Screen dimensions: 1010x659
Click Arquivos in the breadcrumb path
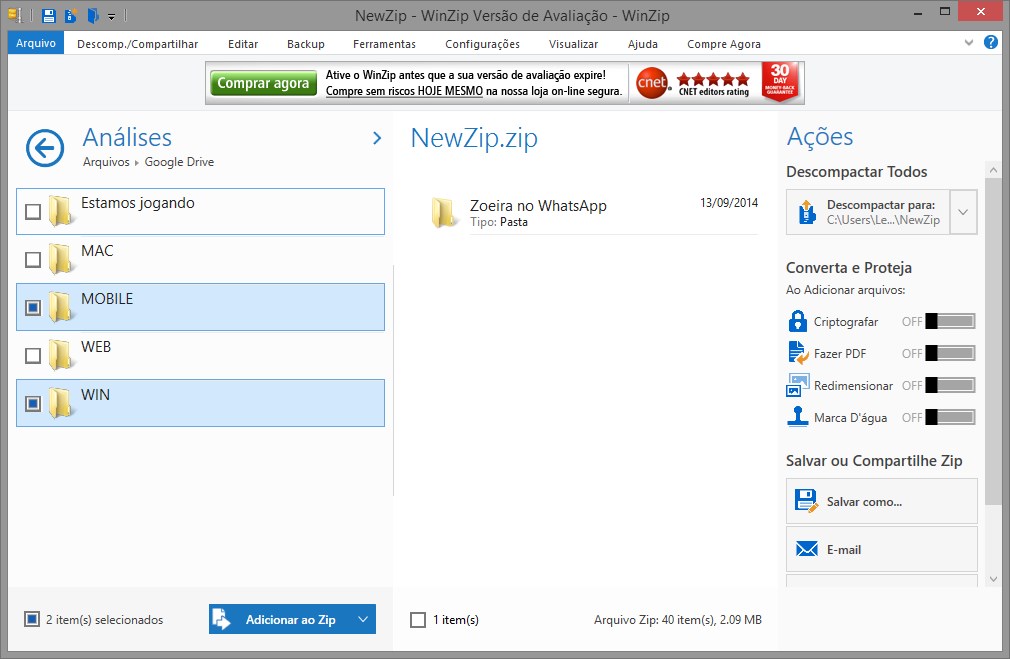point(106,162)
